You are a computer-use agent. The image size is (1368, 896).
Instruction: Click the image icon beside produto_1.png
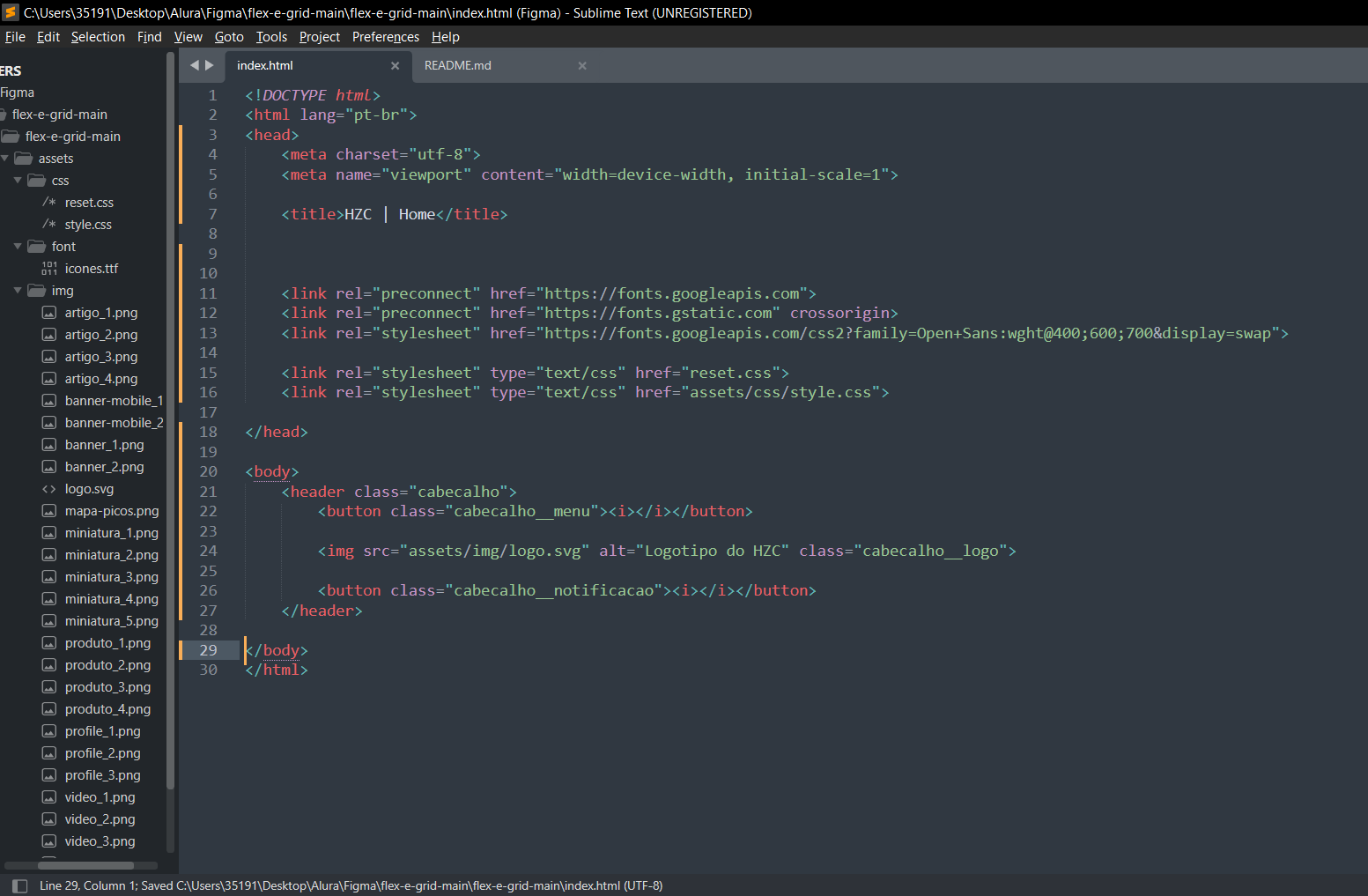point(49,643)
